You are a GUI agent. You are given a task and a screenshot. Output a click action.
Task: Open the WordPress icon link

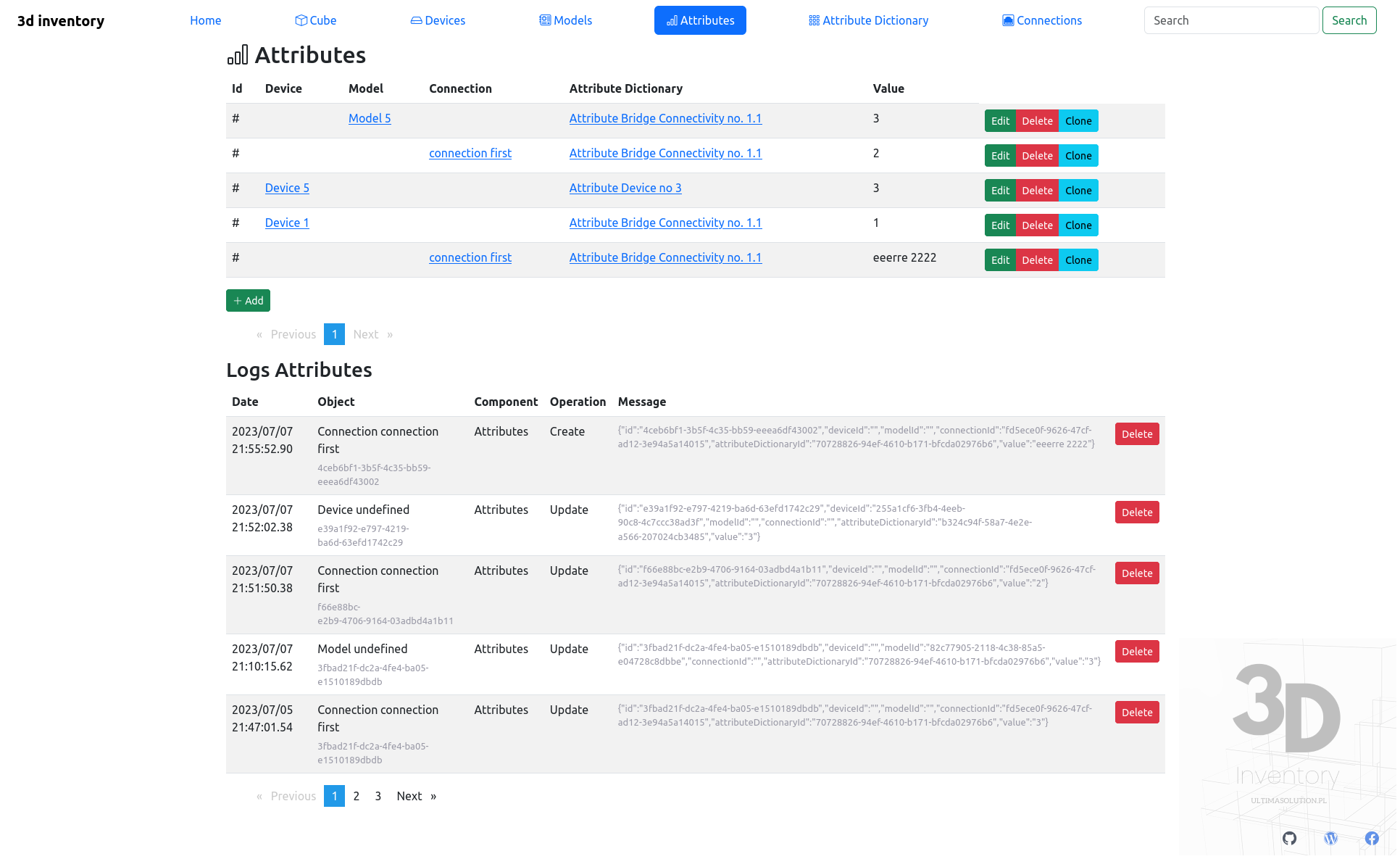(x=1330, y=838)
